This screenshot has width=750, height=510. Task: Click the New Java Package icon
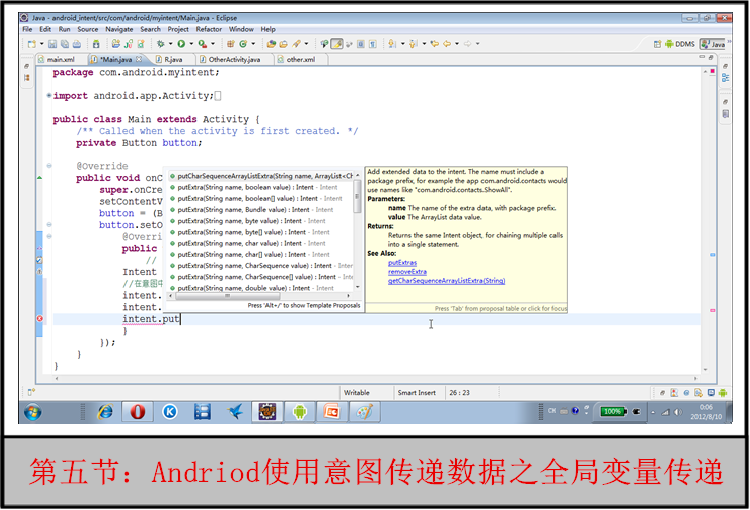tap(231, 44)
